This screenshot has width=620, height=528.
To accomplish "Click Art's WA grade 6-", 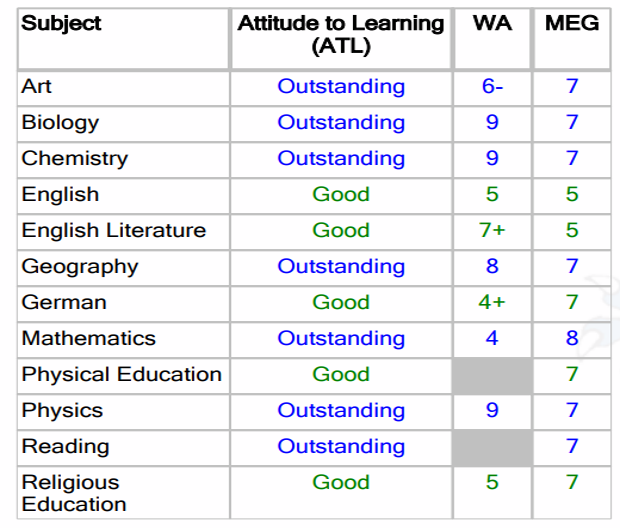I will (492, 86).
